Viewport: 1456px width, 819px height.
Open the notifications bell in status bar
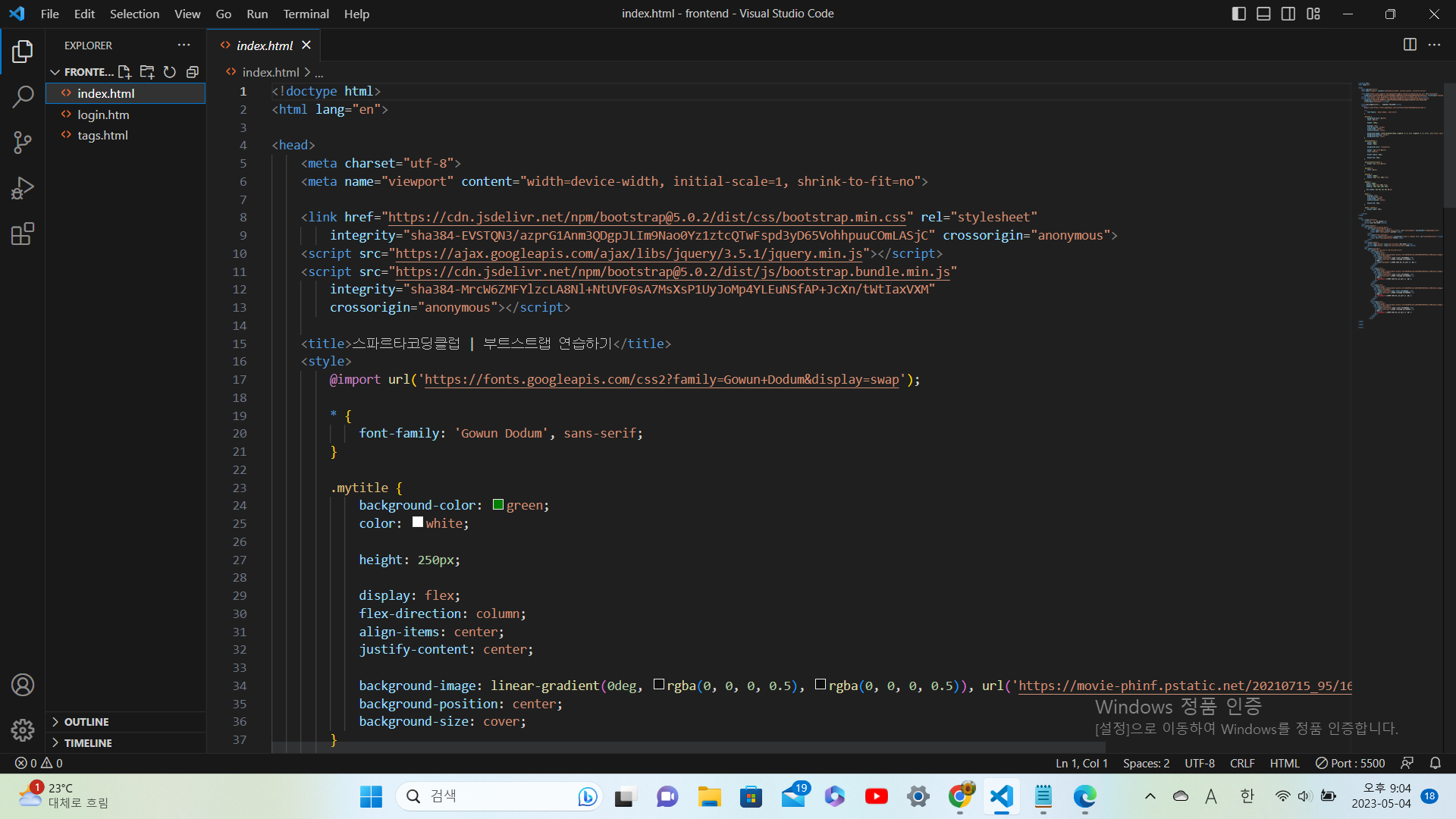[x=1436, y=763]
